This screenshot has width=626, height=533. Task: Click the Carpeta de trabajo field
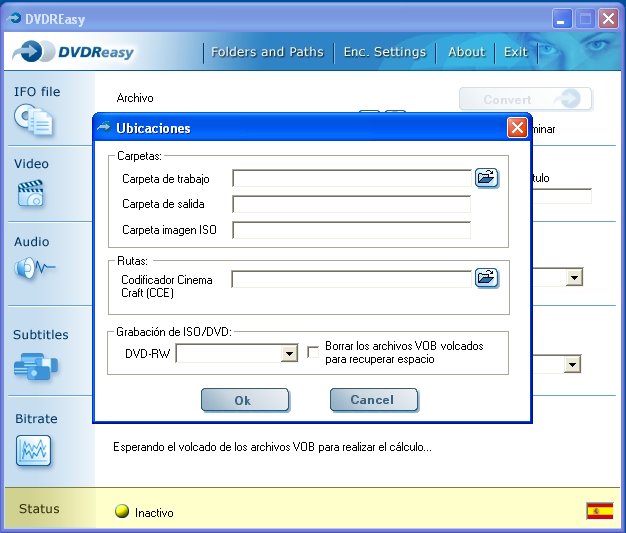click(352, 178)
